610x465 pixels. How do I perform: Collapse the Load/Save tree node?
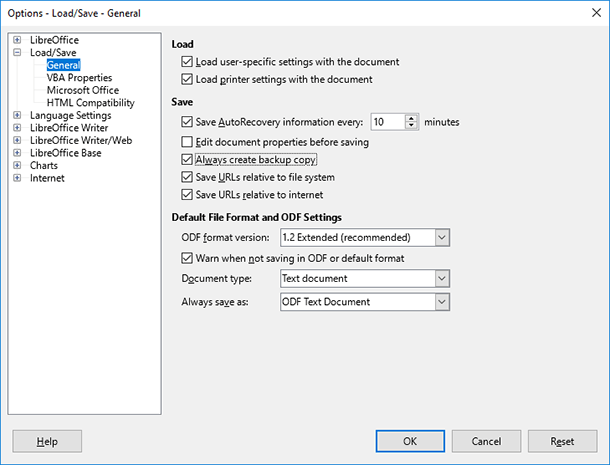point(17,52)
